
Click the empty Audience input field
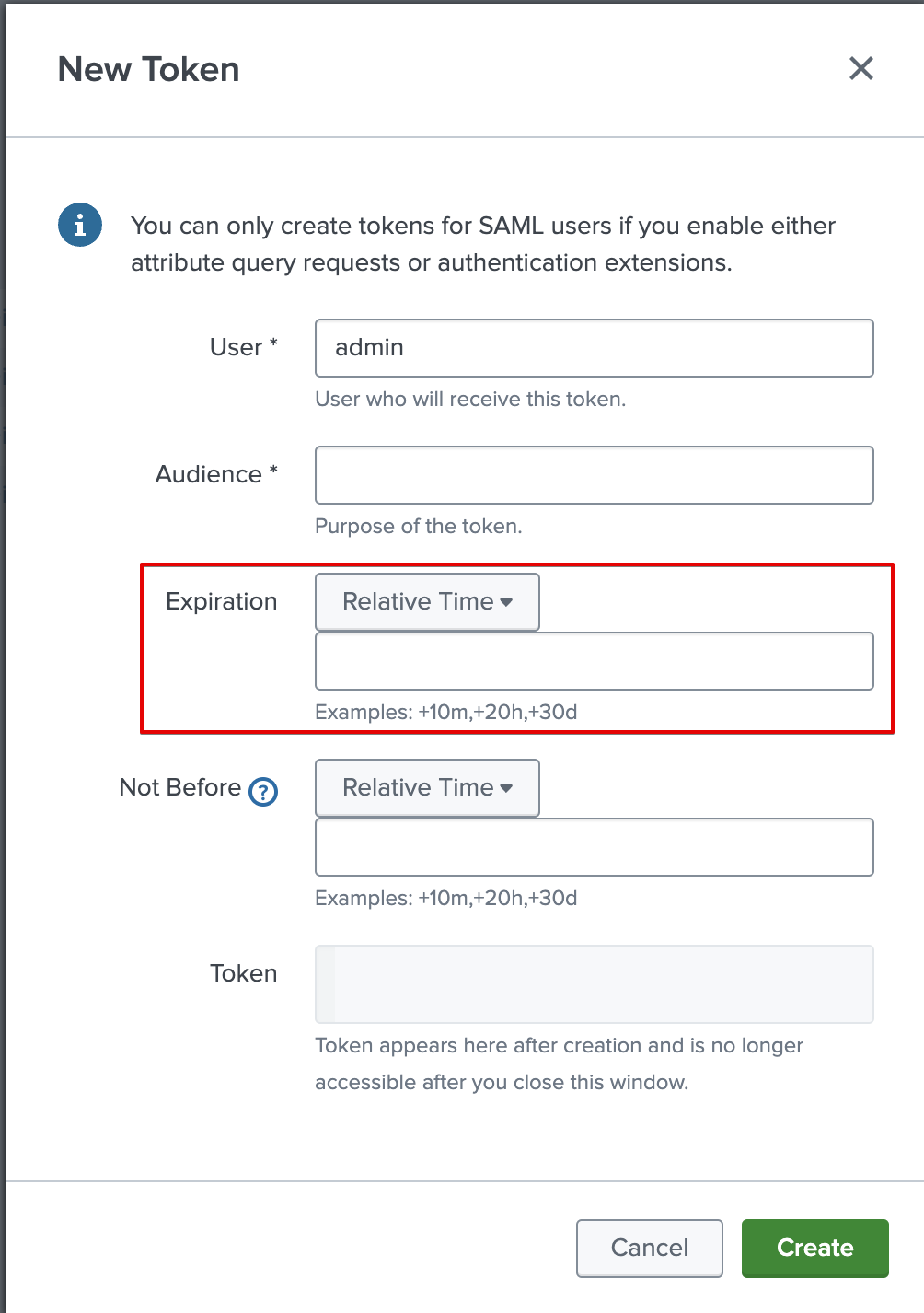tap(594, 474)
